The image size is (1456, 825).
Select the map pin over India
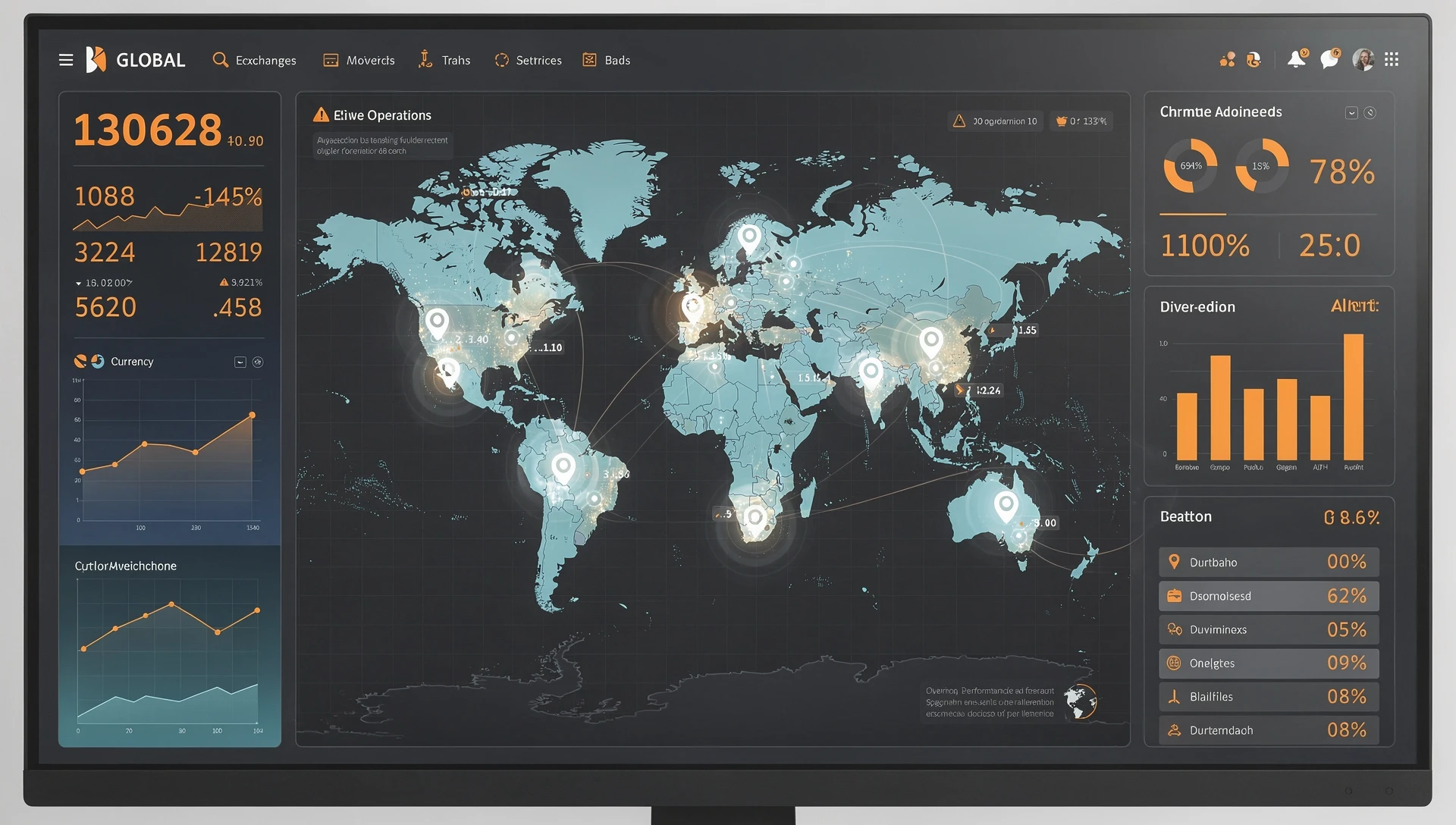pos(871,374)
